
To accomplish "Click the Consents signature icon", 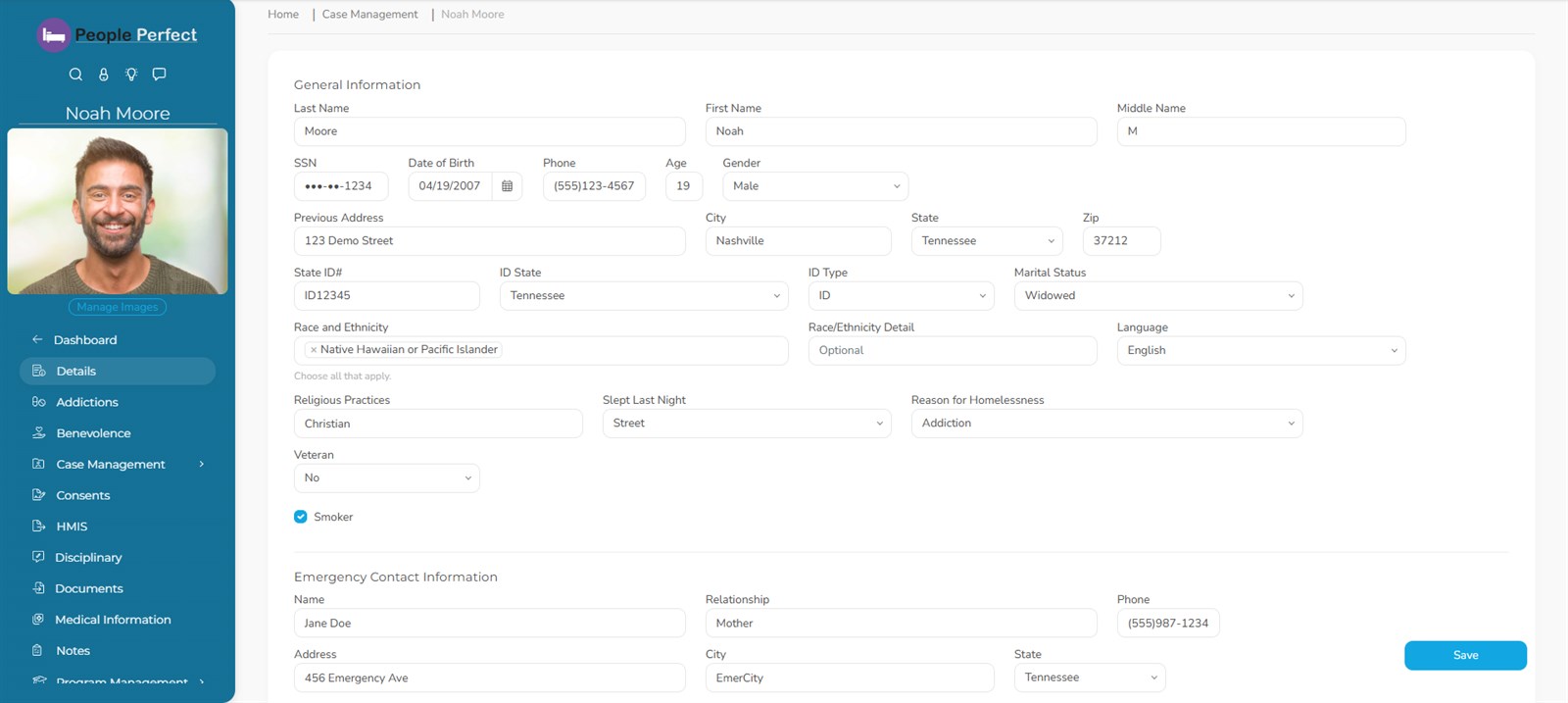I will point(39,495).
